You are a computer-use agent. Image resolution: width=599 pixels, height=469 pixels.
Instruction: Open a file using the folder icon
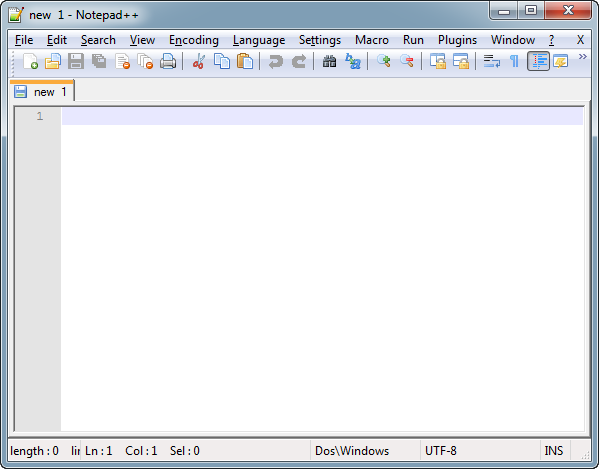tap(53, 61)
